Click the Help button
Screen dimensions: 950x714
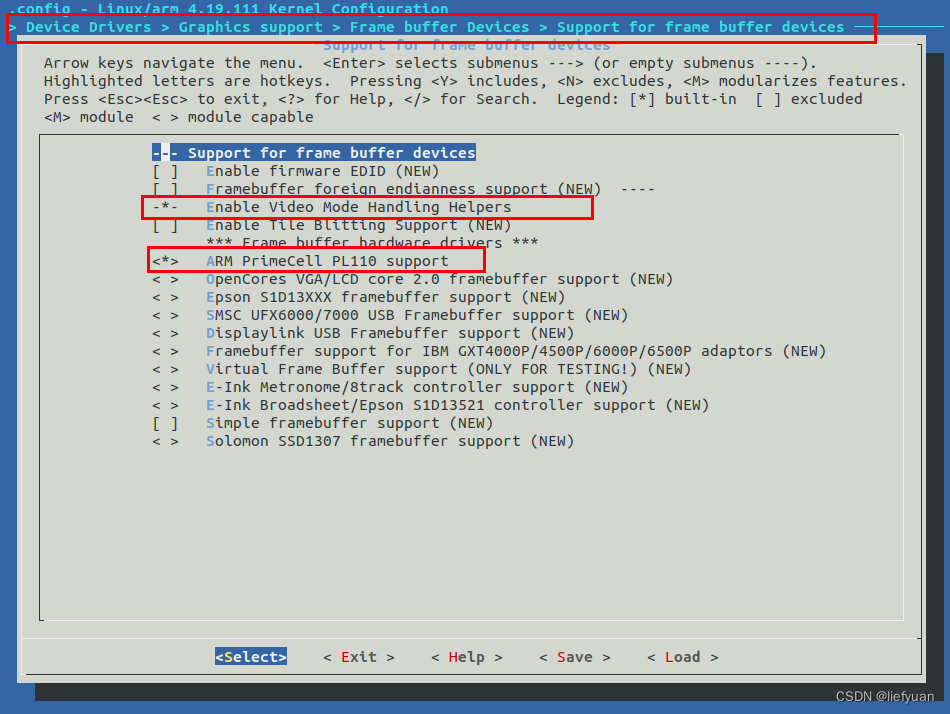coord(467,657)
